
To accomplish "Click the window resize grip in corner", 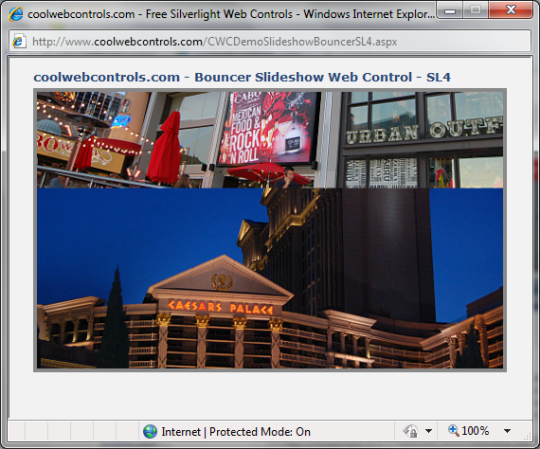I will (527, 436).
